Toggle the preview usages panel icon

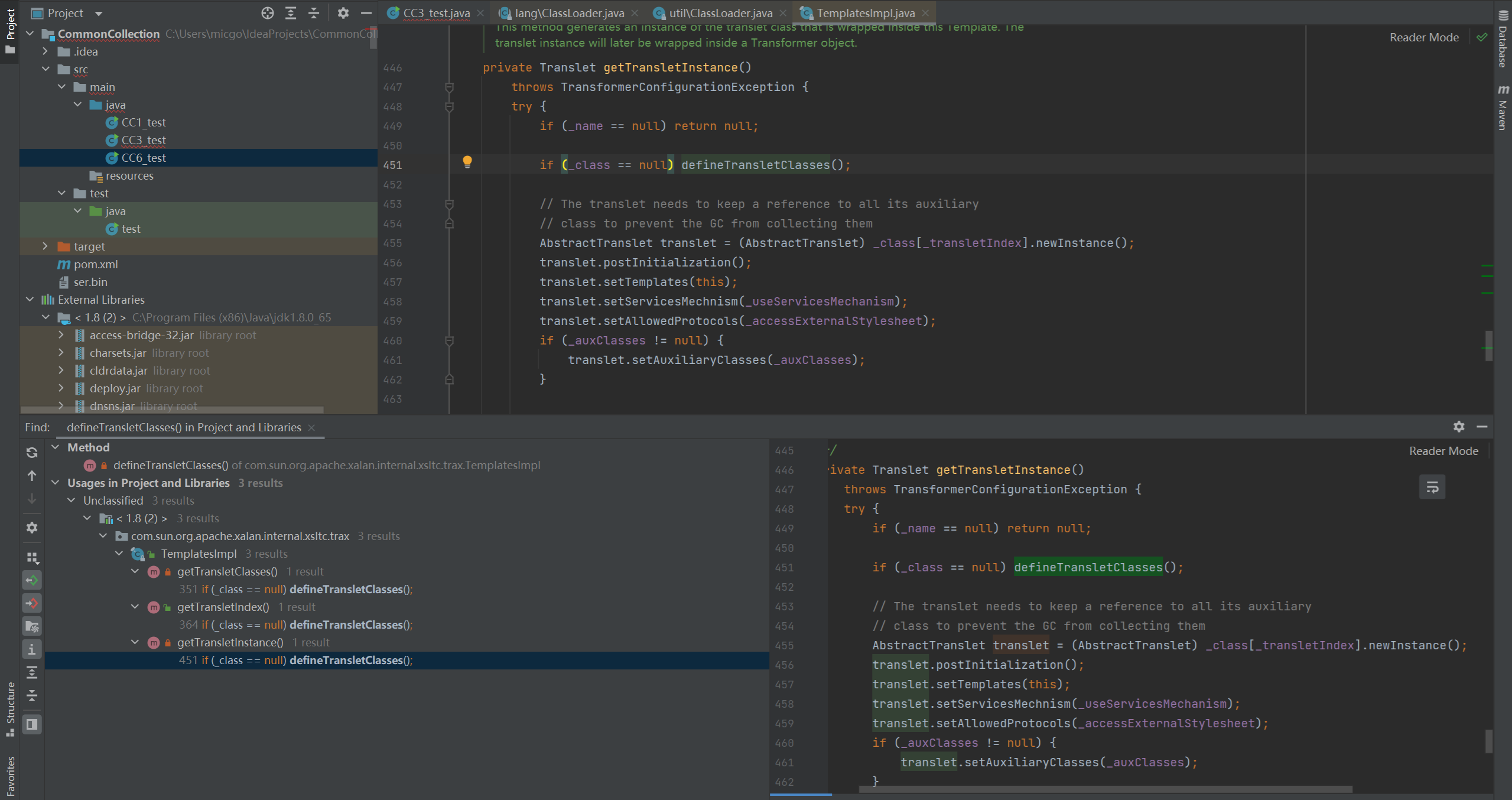tap(32, 724)
